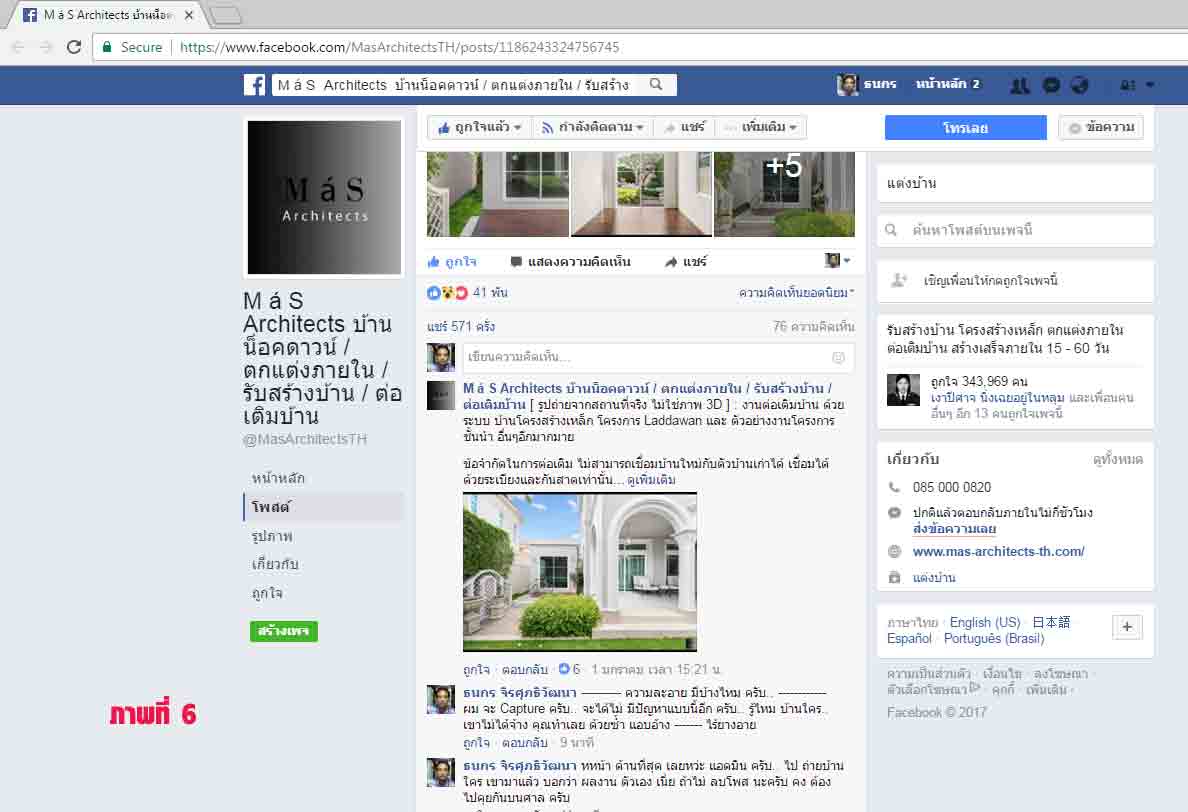Select หน้าหลัก in the page sidebar
Viewport: 1188px width, 812px height.
[x=278, y=478]
